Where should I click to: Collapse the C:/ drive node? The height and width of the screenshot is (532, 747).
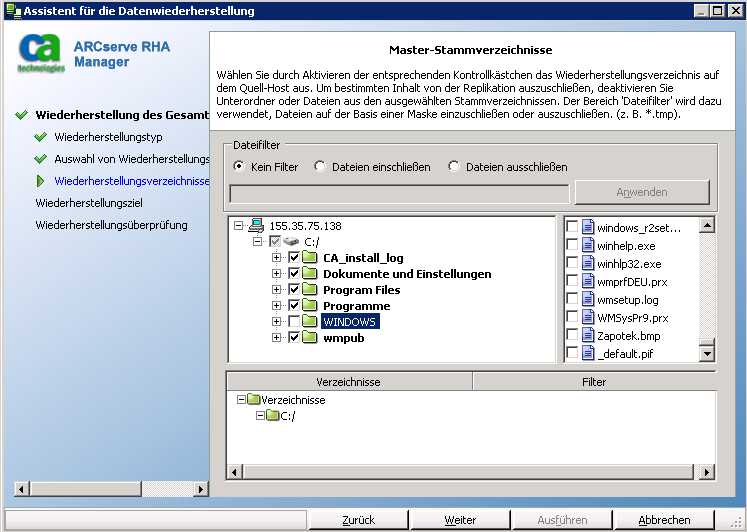coord(257,241)
